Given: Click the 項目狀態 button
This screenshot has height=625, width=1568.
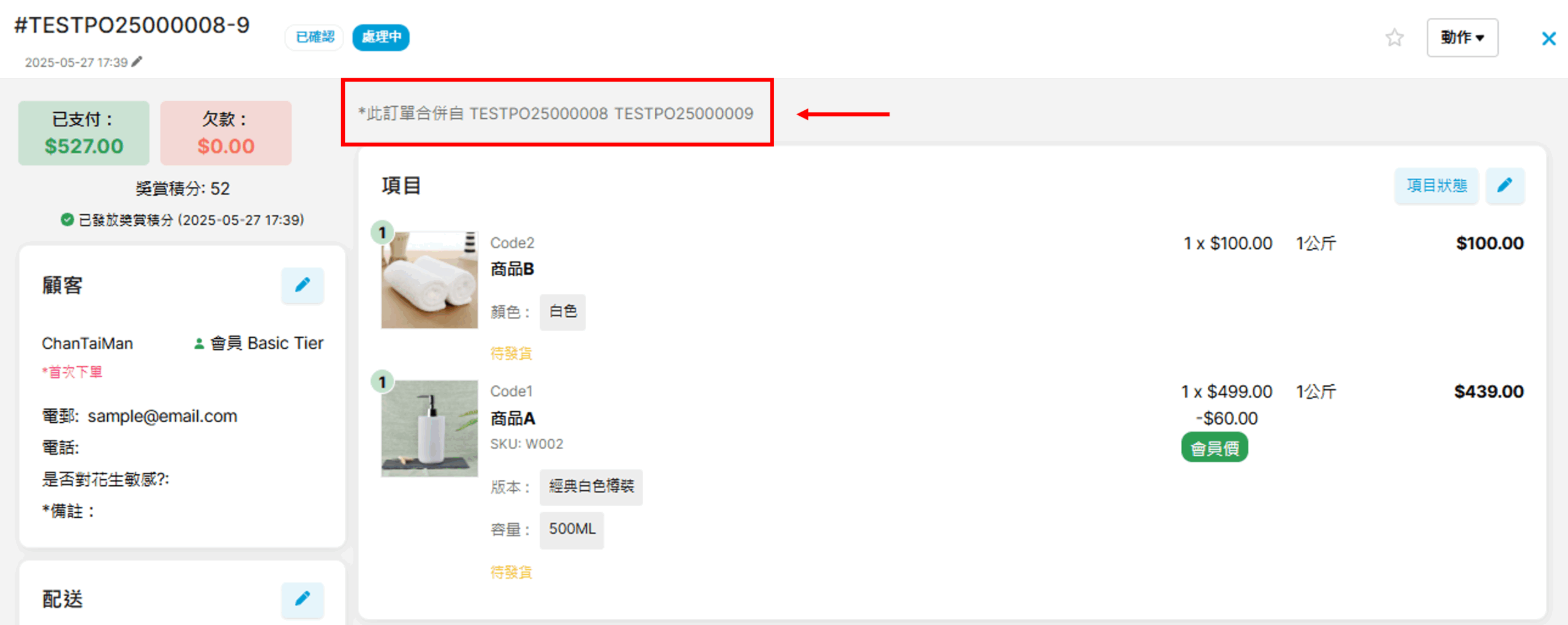Looking at the screenshot, I should [x=1436, y=185].
